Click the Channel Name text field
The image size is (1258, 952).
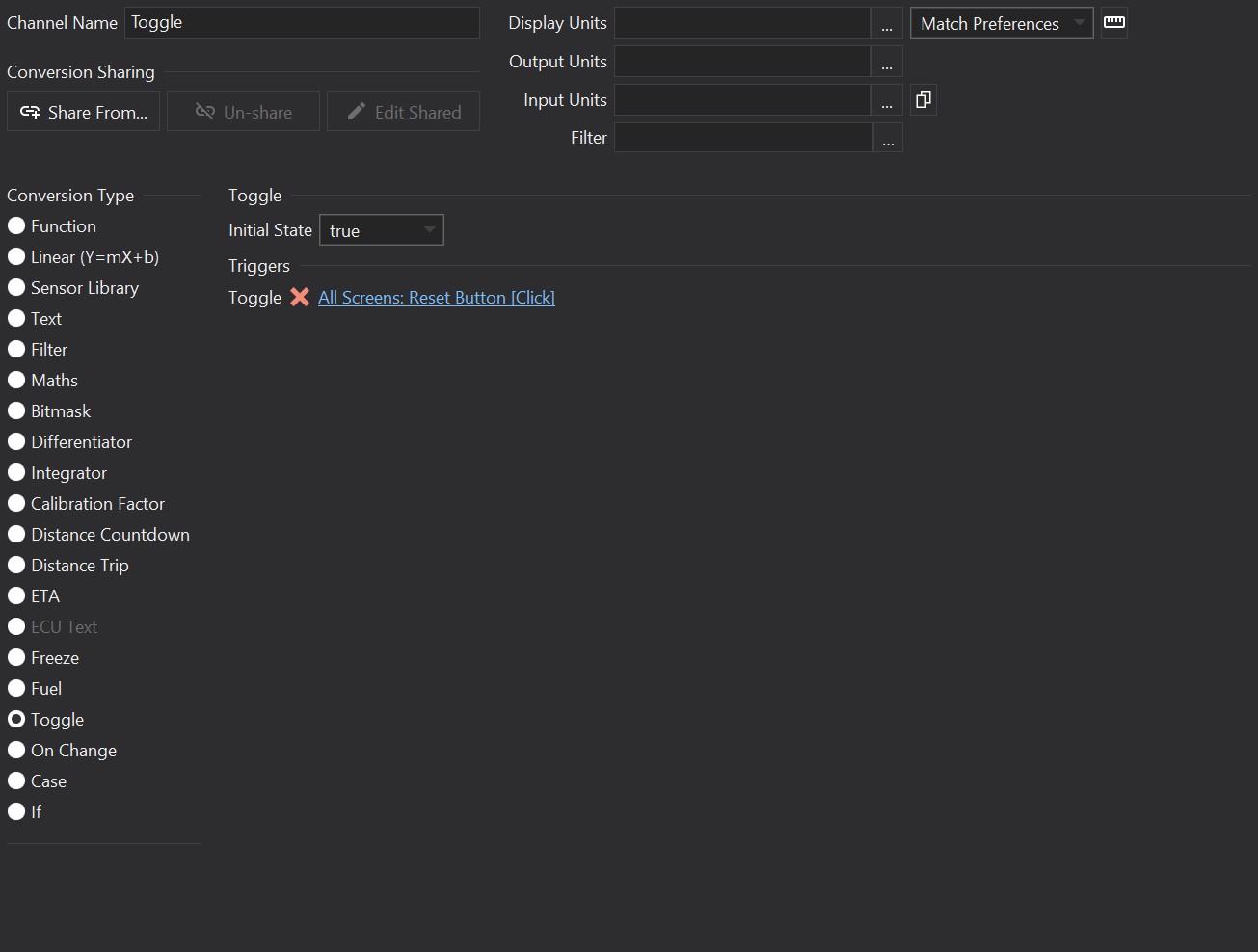pyautogui.click(x=302, y=23)
